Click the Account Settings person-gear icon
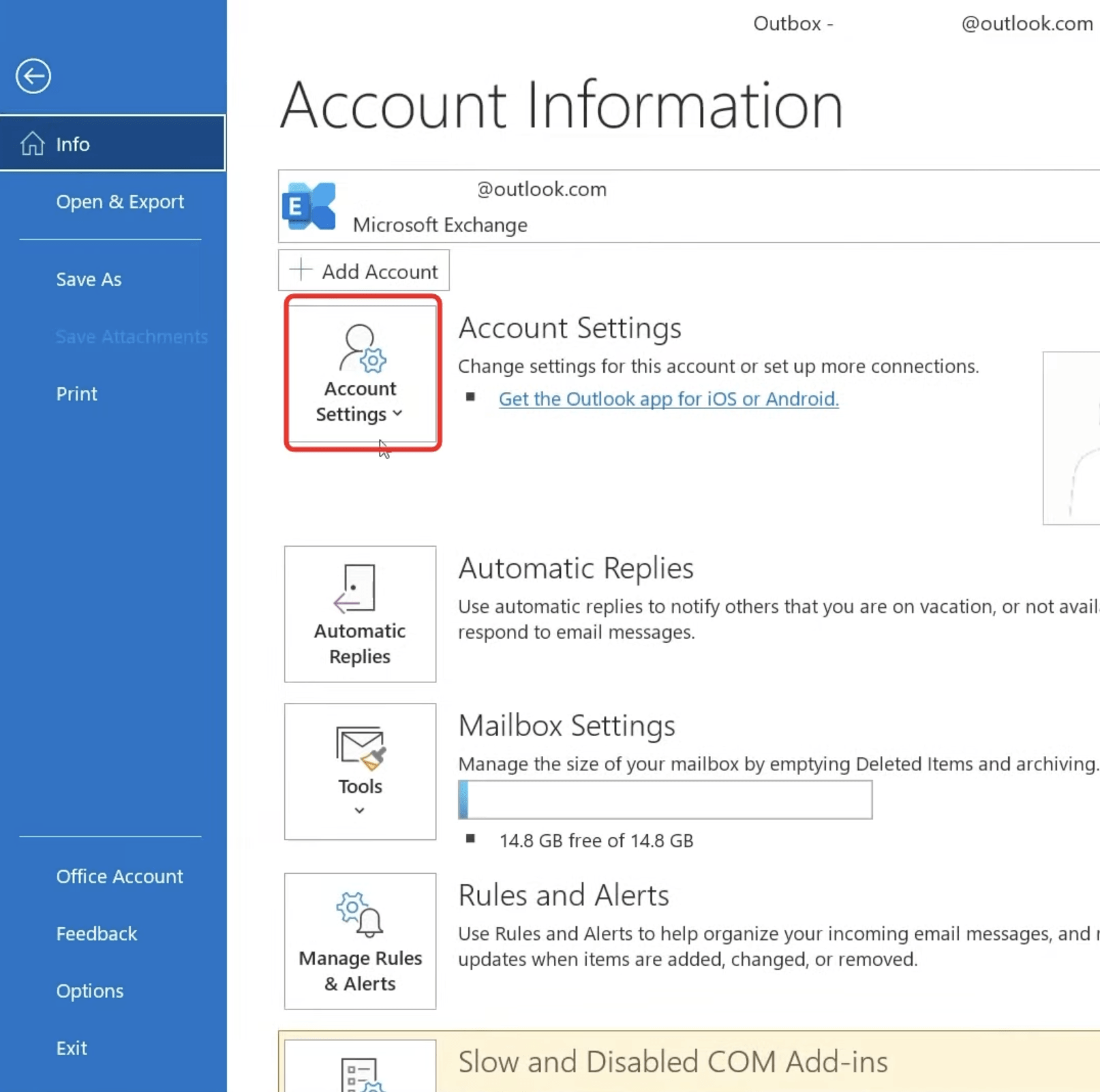 tap(363, 348)
